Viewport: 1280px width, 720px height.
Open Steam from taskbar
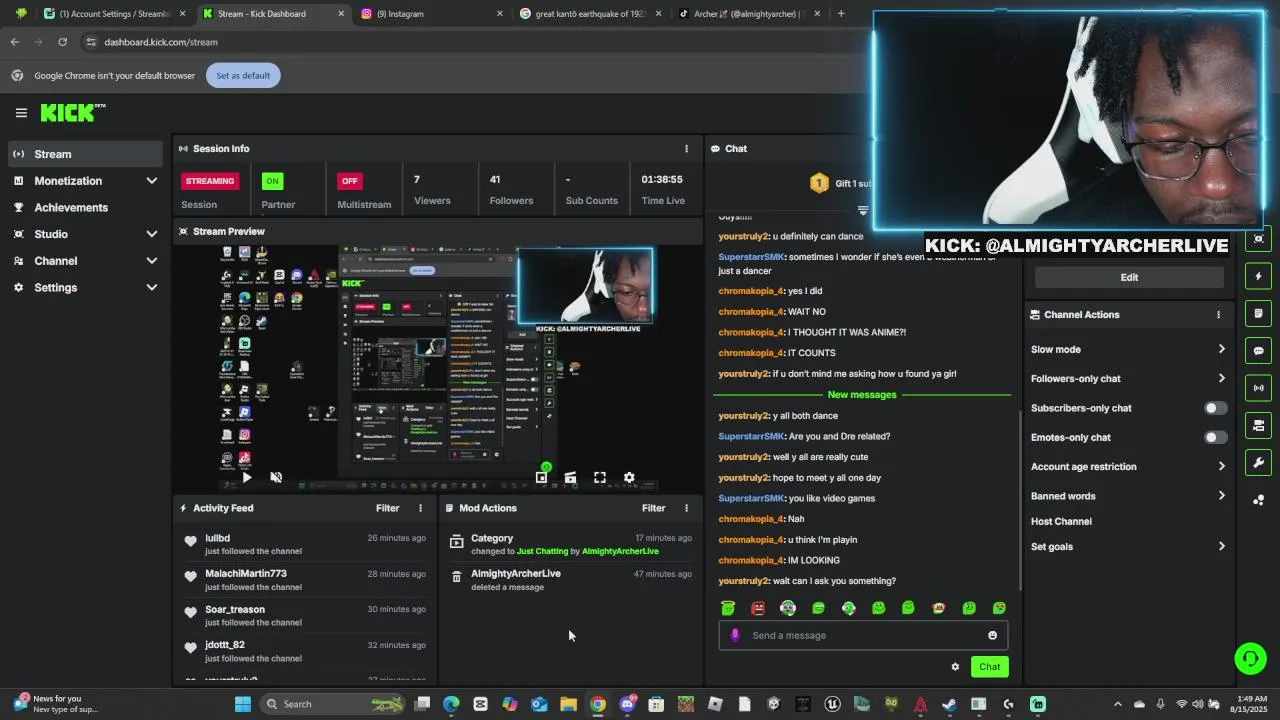point(949,704)
